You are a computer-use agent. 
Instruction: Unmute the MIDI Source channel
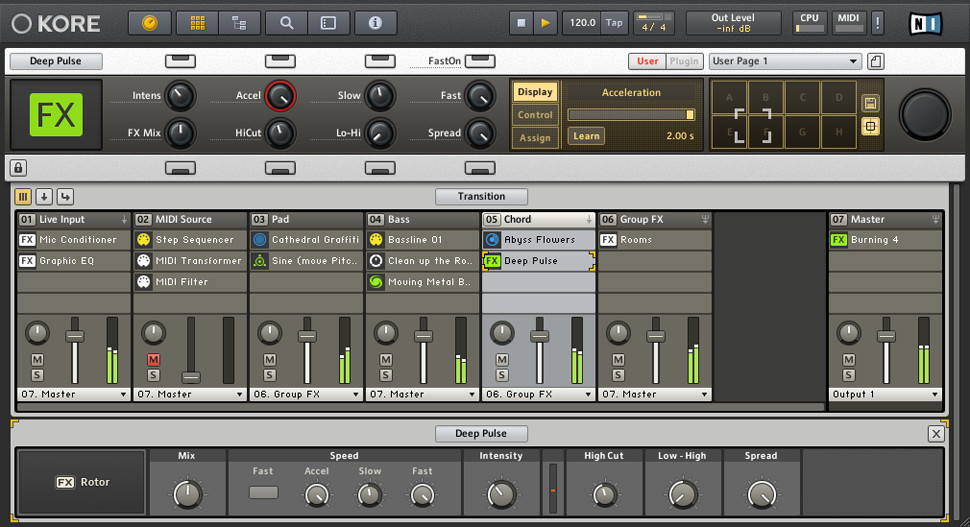pos(153,359)
